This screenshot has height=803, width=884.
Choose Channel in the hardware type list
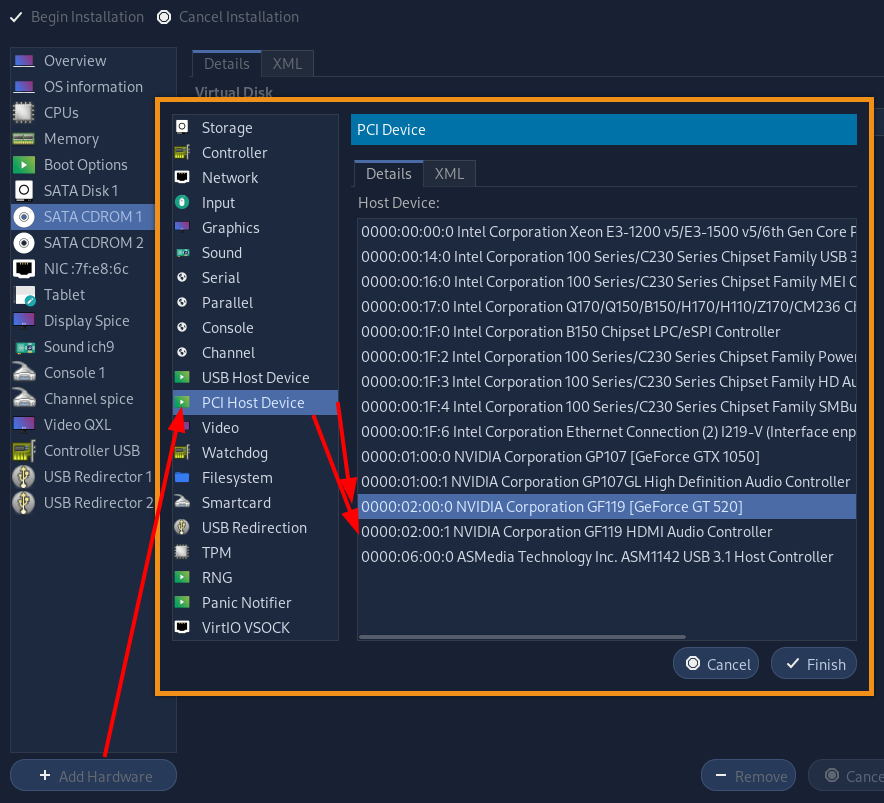point(255,352)
